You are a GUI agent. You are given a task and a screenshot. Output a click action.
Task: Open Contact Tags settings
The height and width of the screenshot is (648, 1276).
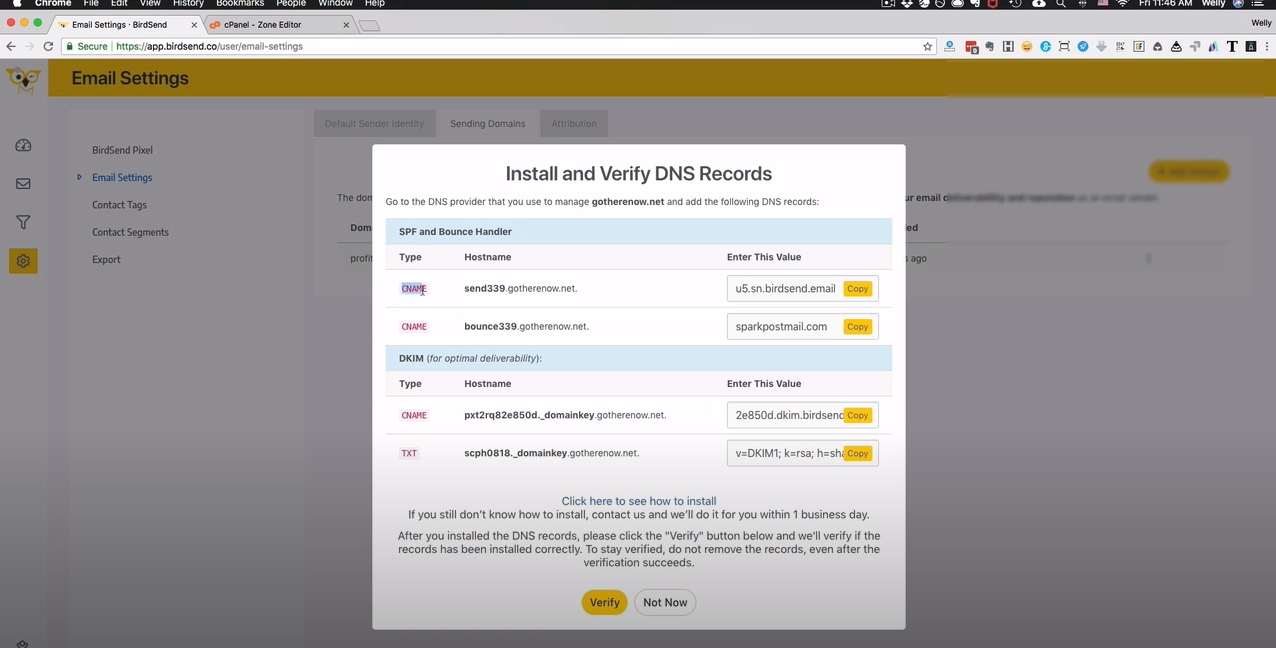[119, 205]
